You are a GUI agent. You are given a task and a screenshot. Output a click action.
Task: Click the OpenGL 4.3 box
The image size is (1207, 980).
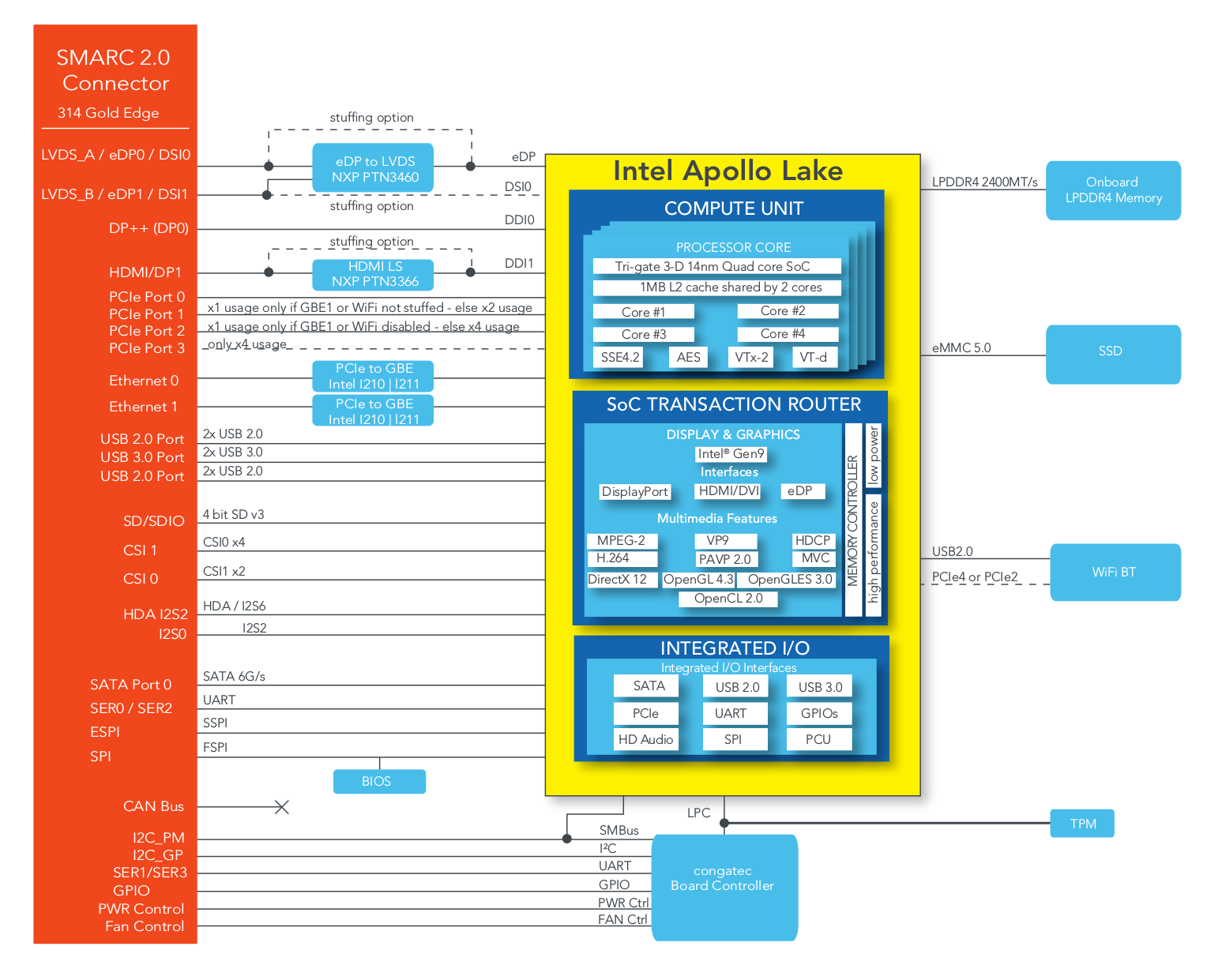point(698,580)
